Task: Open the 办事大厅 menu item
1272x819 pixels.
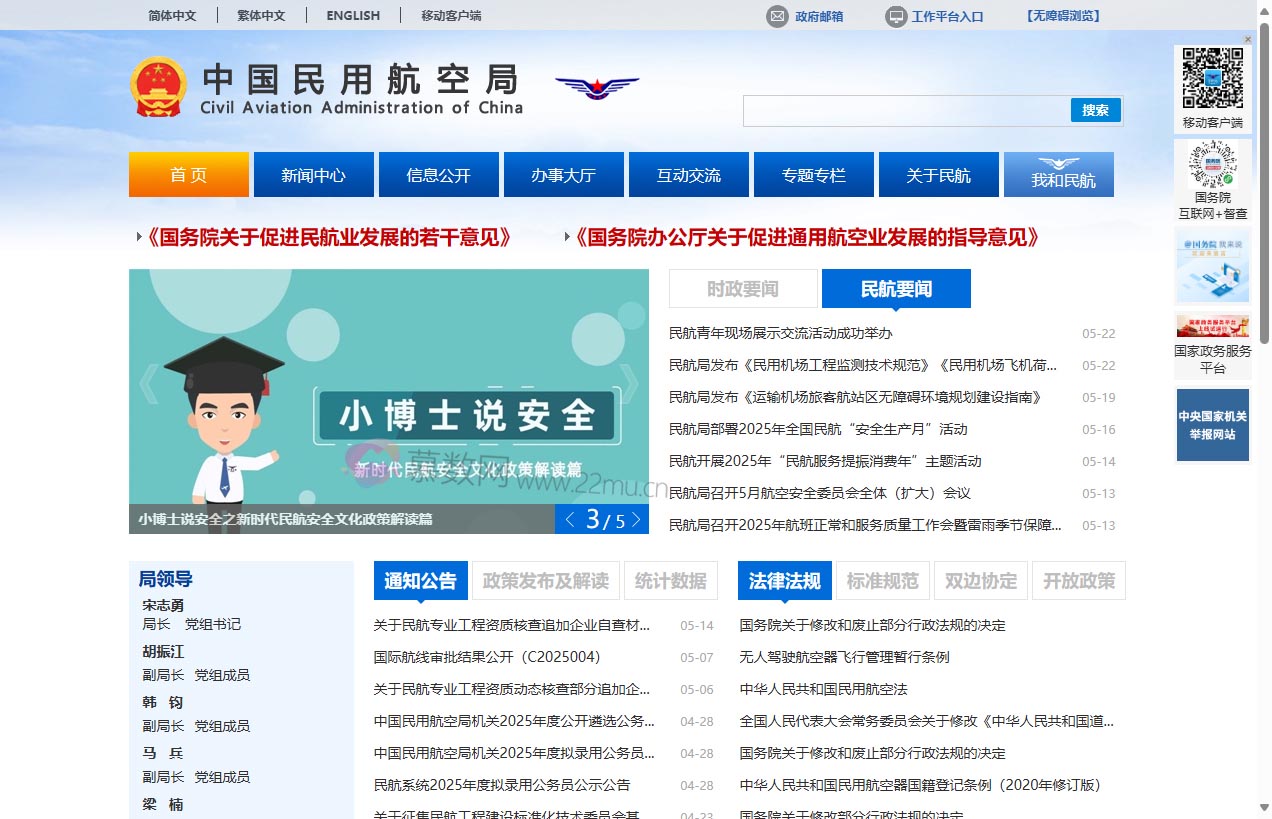Action: pos(563,174)
